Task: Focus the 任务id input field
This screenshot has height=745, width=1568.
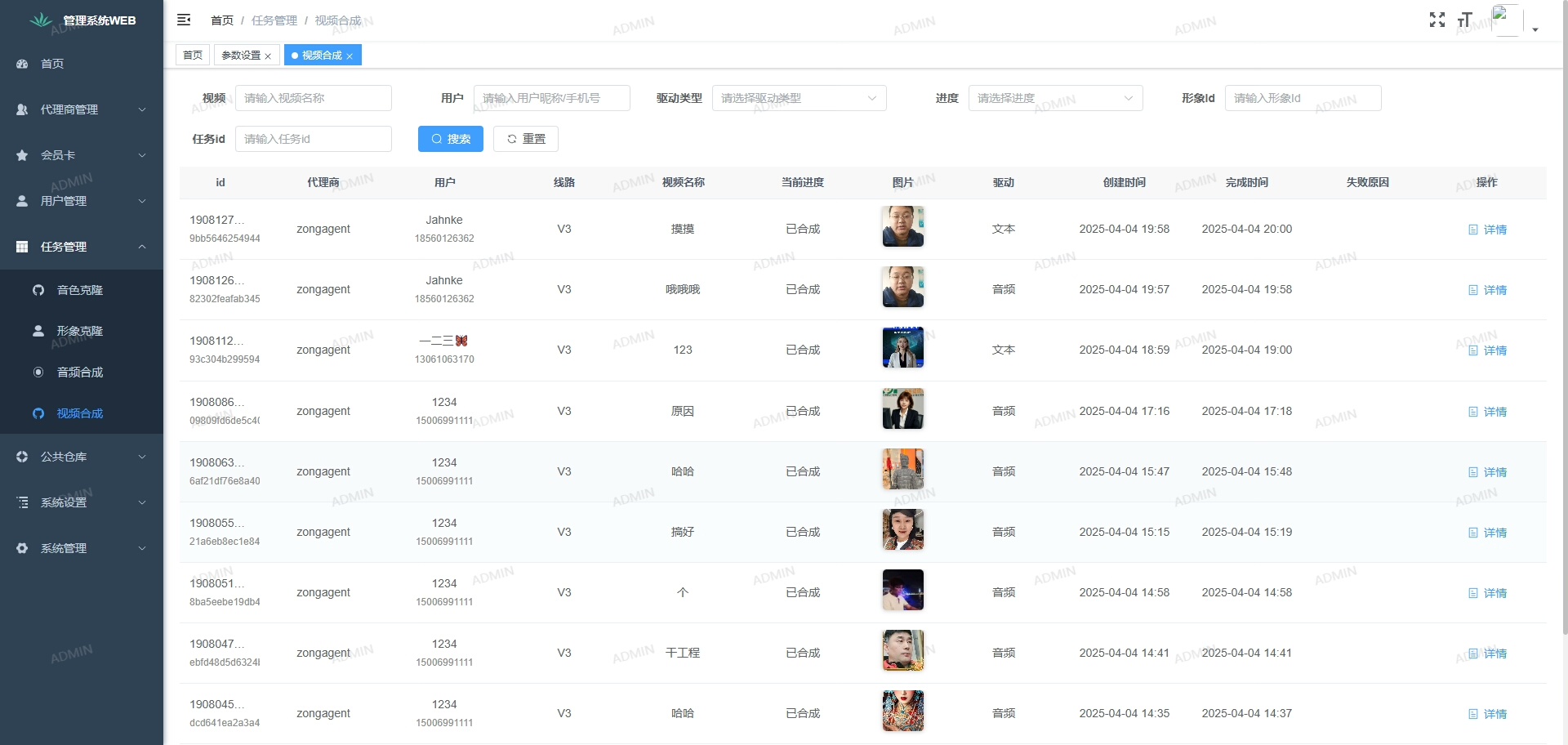Action: coord(313,139)
